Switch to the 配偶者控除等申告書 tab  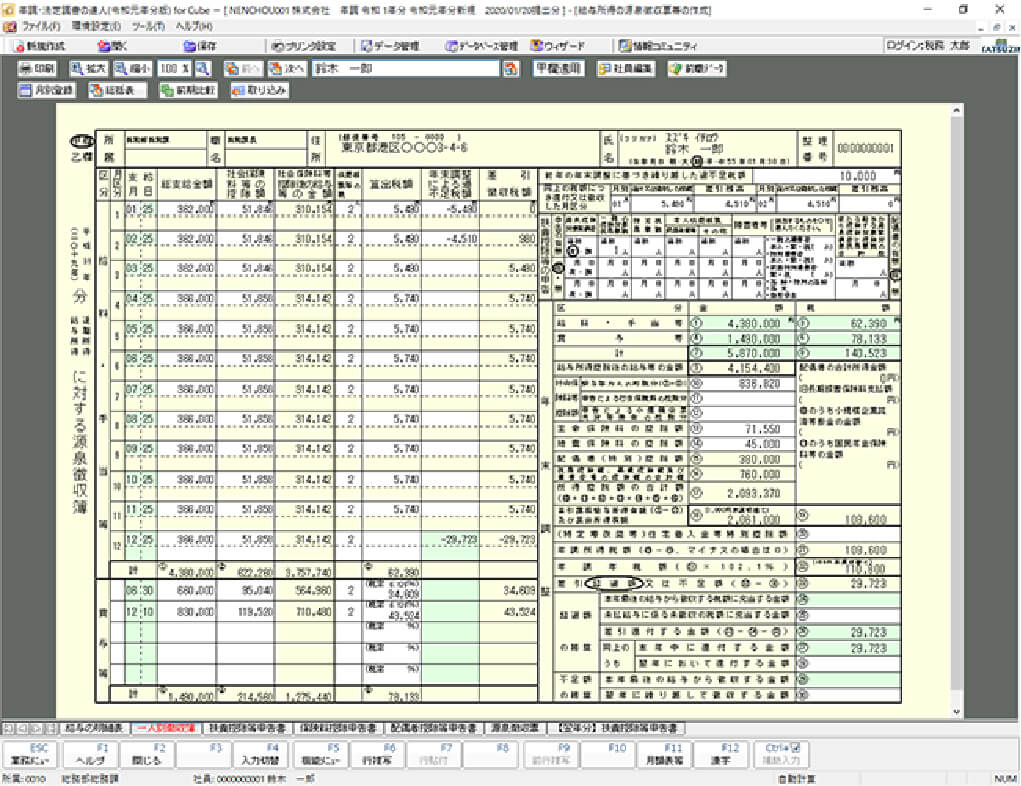[434, 728]
